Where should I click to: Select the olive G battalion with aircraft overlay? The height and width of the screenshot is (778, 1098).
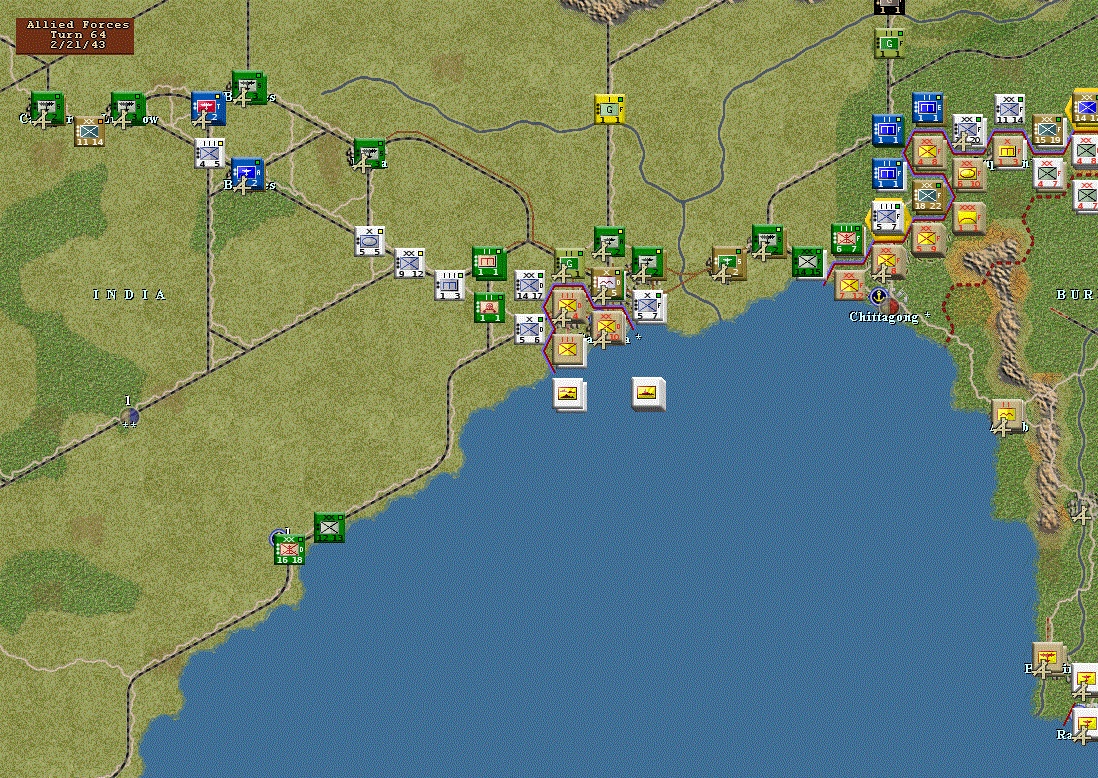pyautogui.click(x=569, y=264)
